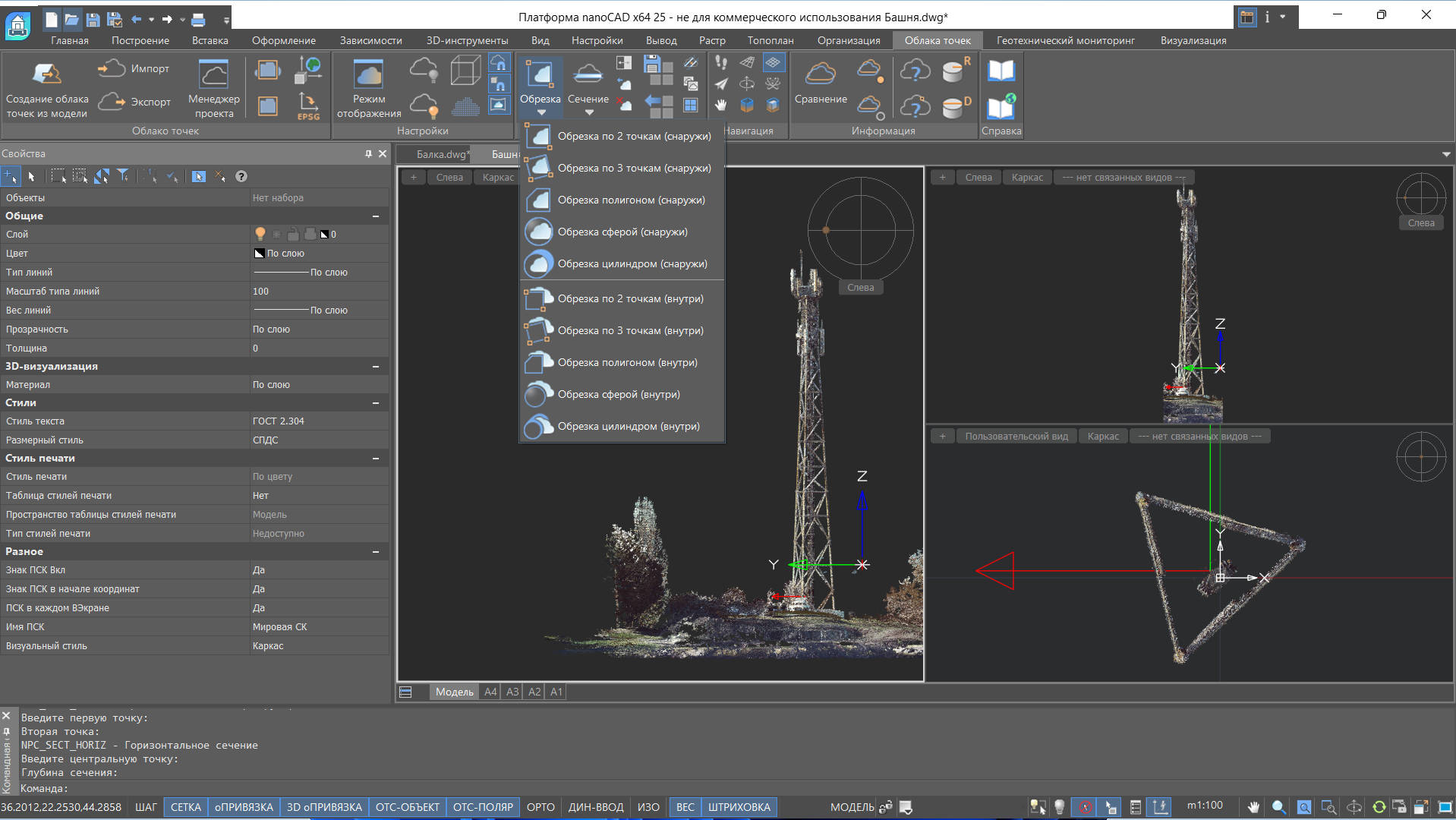
Task: Click the Import (Импорт) cloud icon
Action: [112, 68]
